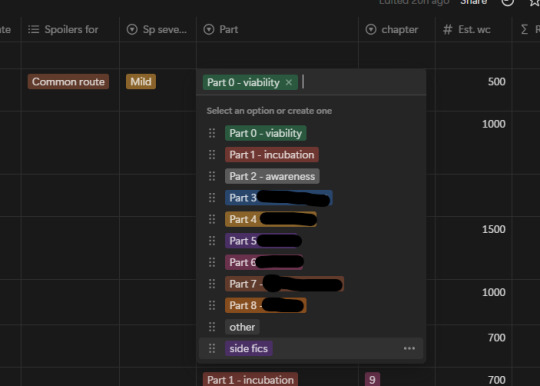540x386 pixels.
Task: Select the pink Part 6 option
Action: 264,262
